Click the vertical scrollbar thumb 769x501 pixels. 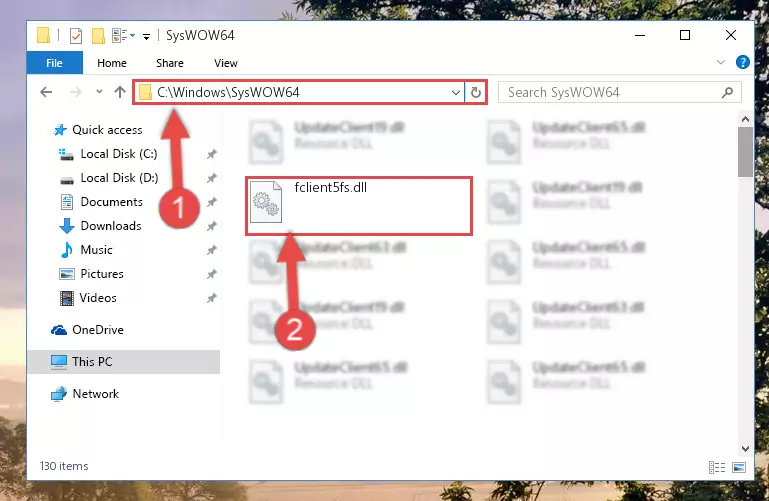point(745,152)
